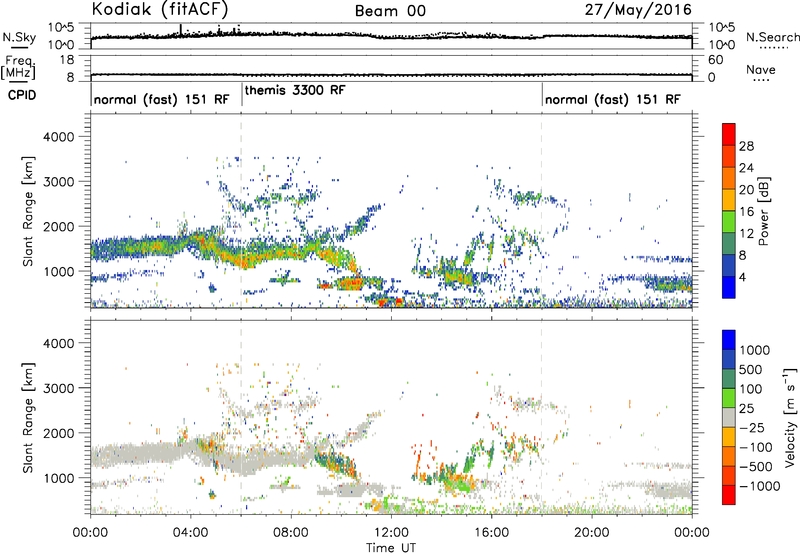Image resolution: width=800 pixels, height=554 pixels.
Task: Click the '16:00' time tick label
Action: point(491,533)
